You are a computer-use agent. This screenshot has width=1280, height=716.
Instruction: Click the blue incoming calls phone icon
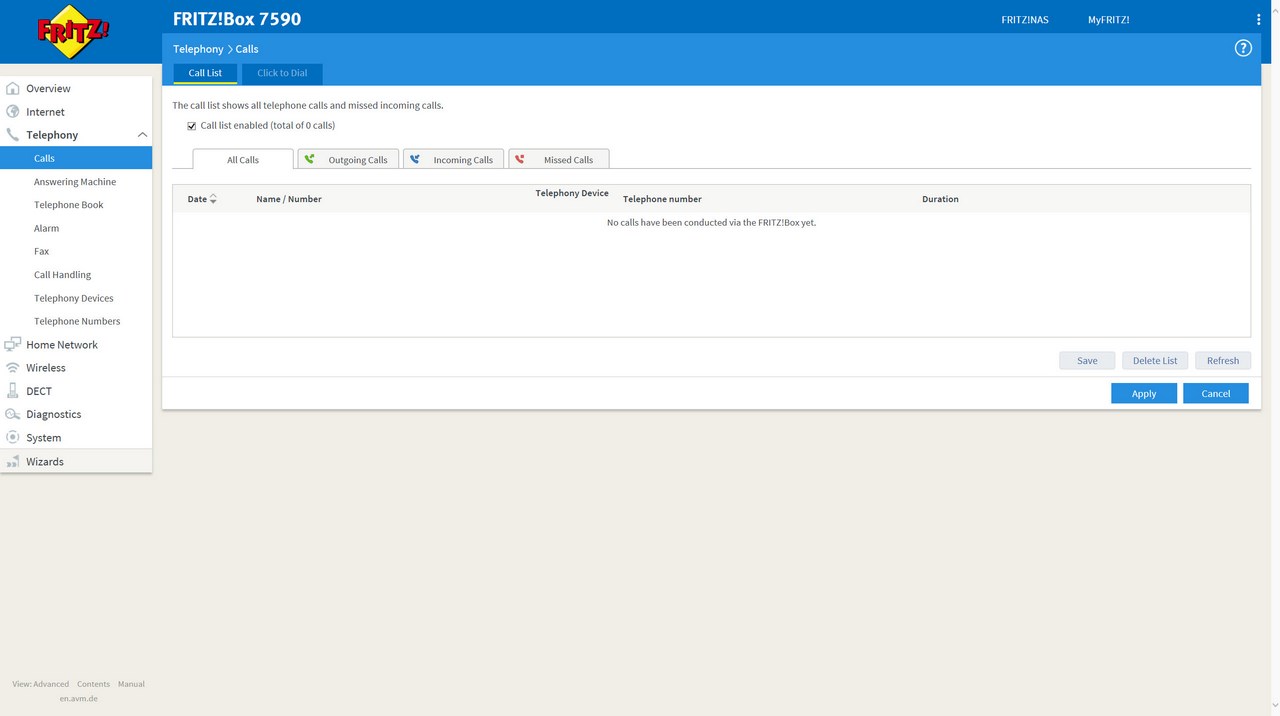tap(414, 159)
